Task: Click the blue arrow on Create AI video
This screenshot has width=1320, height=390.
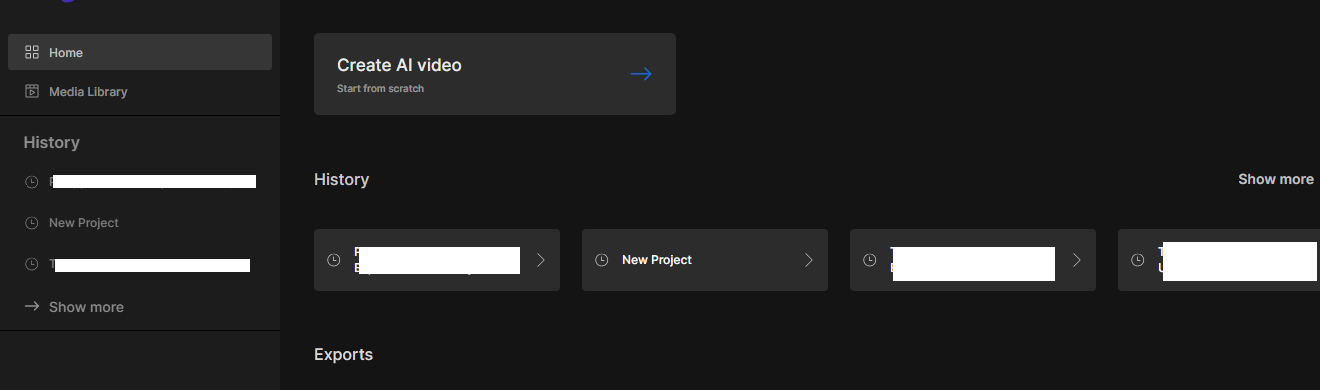Action: [x=641, y=74]
